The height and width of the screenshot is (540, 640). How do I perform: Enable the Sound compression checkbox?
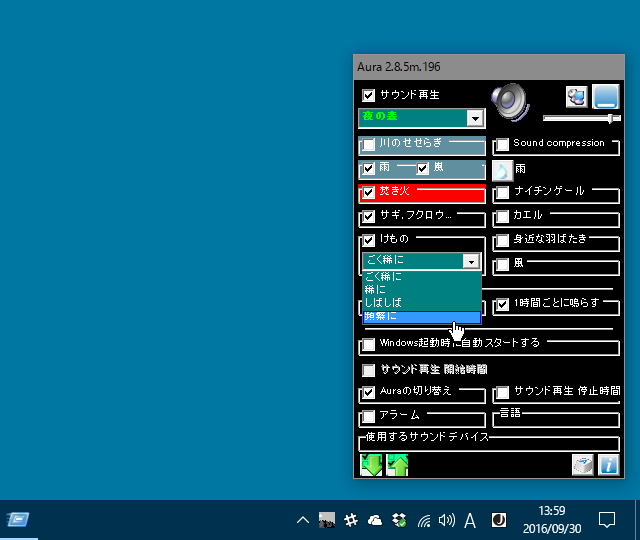tap(502, 144)
